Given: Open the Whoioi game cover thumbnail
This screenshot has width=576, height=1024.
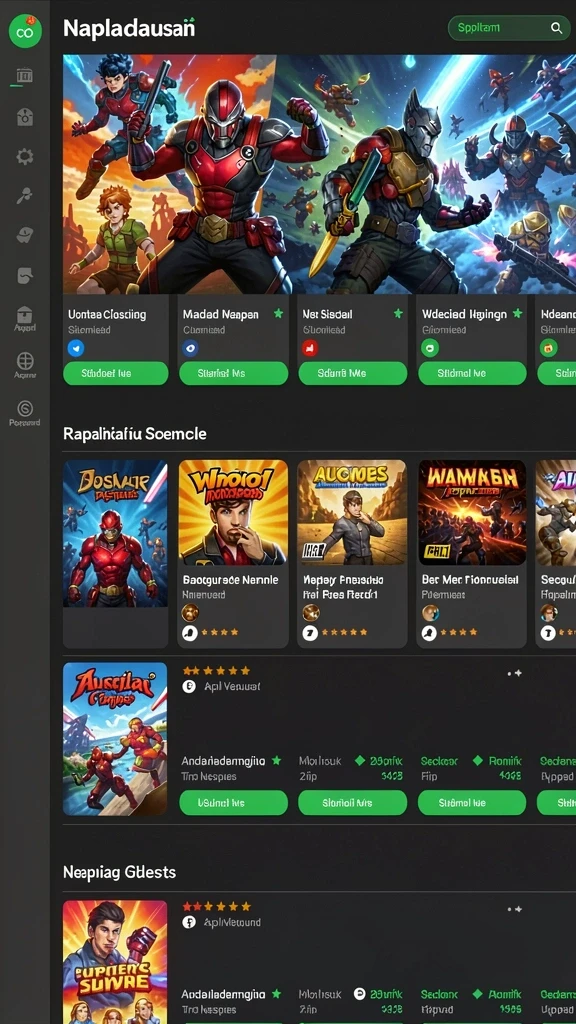Looking at the screenshot, I should [233, 513].
